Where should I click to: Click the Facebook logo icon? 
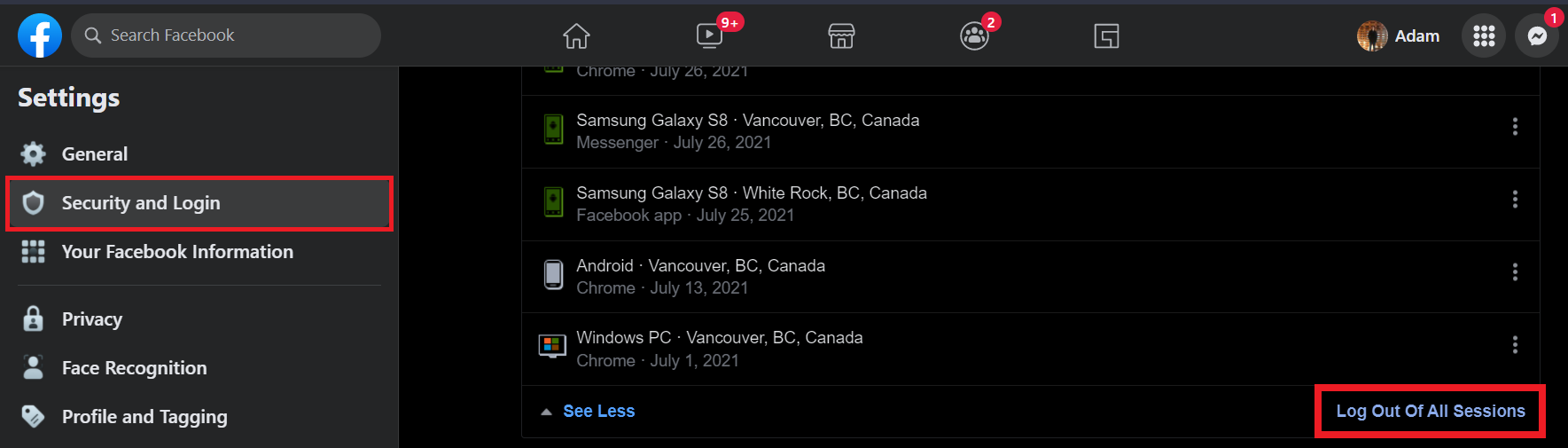click(x=40, y=35)
